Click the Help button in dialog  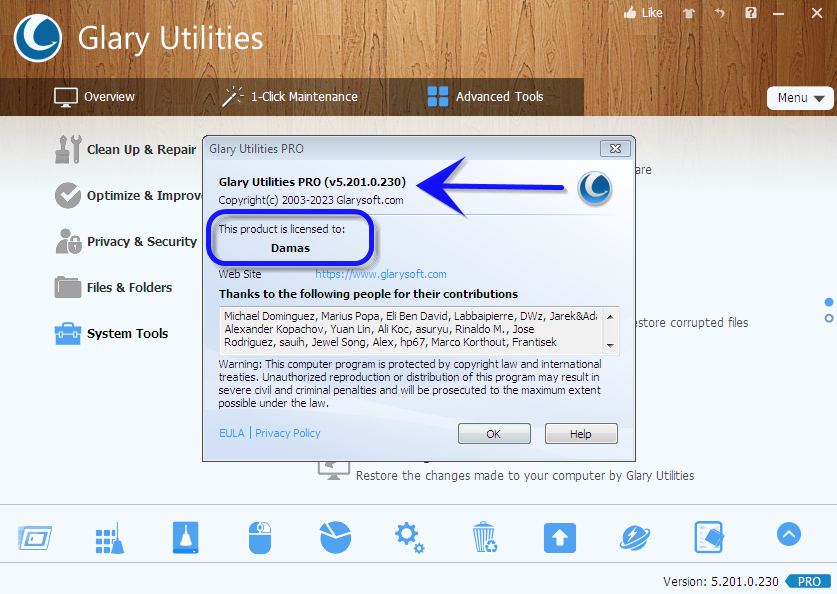pos(581,434)
